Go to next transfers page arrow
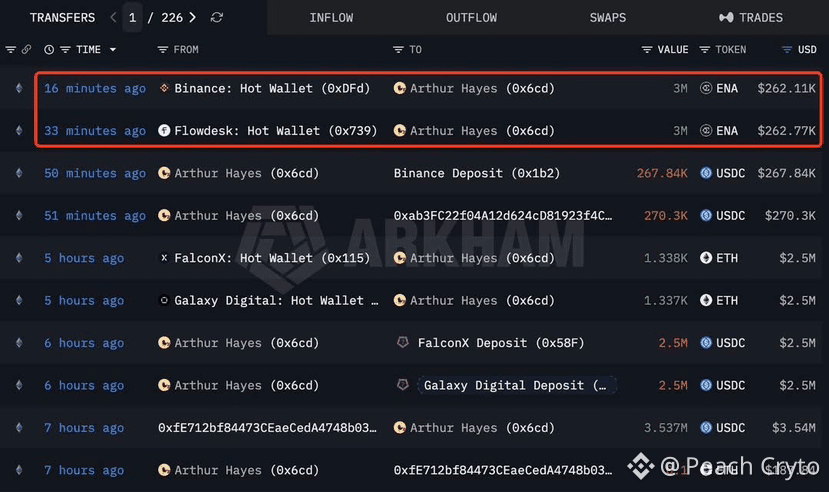 coord(192,17)
